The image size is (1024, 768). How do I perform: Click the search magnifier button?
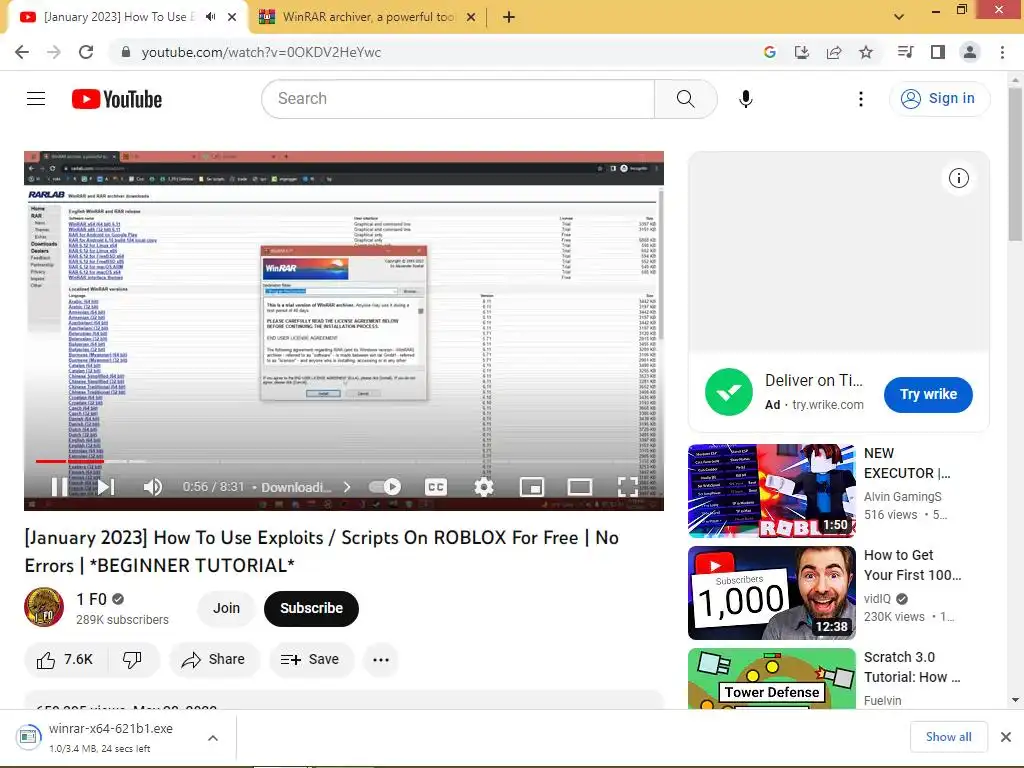[685, 99]
